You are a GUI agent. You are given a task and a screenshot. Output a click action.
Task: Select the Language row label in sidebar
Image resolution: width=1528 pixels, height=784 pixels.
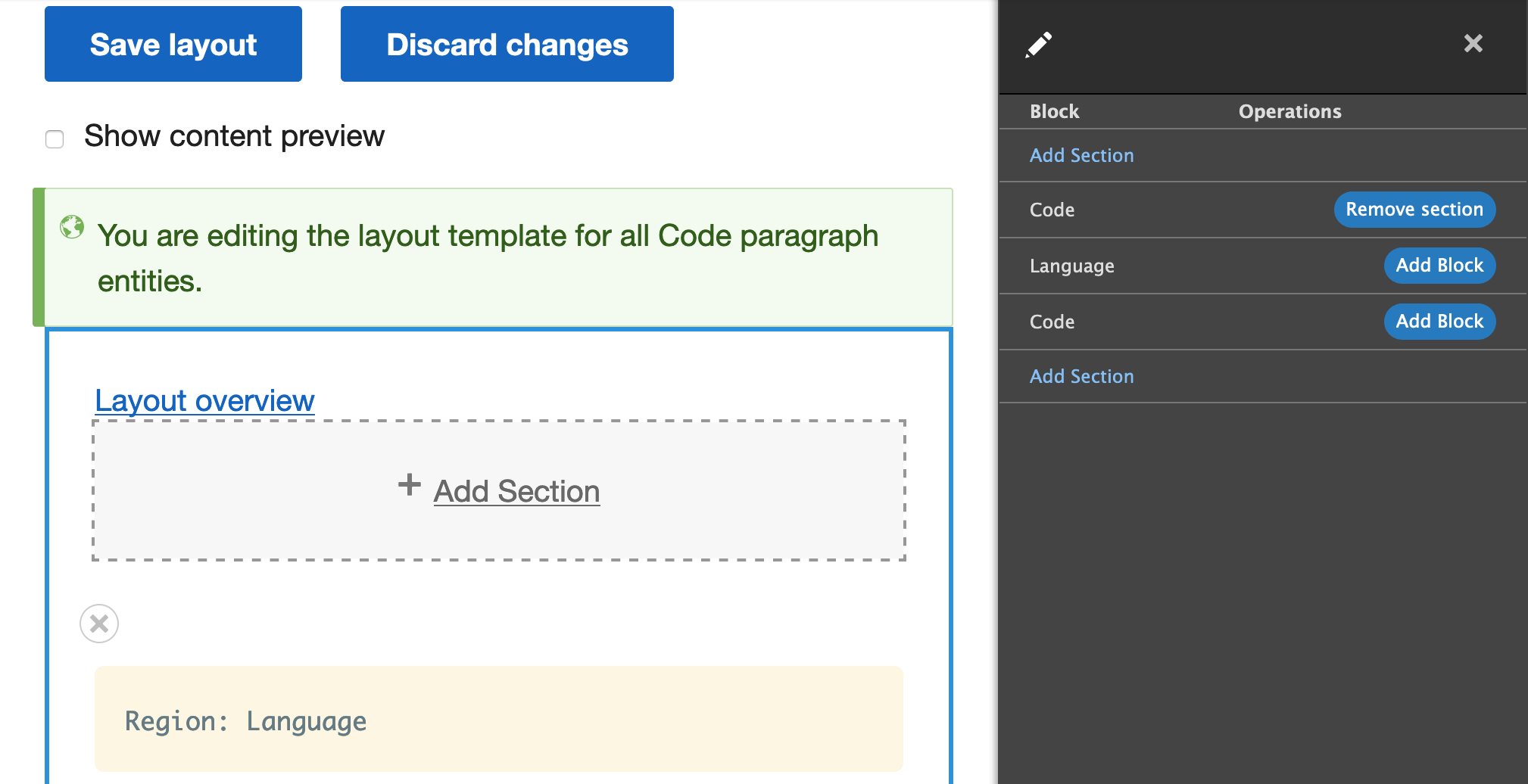1071,266
